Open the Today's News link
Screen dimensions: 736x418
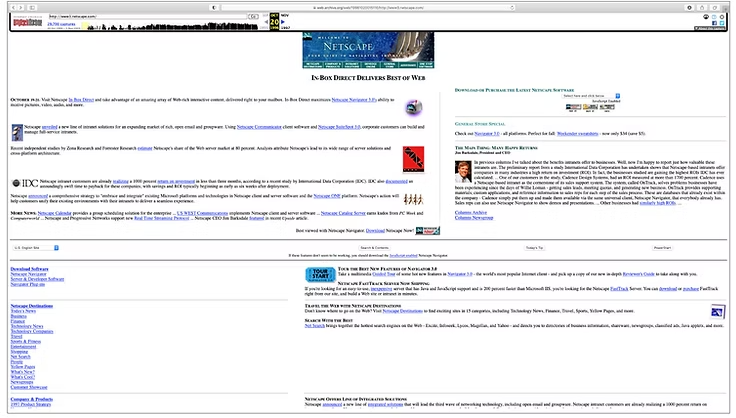pyautogui.click(x=23, y=311)
